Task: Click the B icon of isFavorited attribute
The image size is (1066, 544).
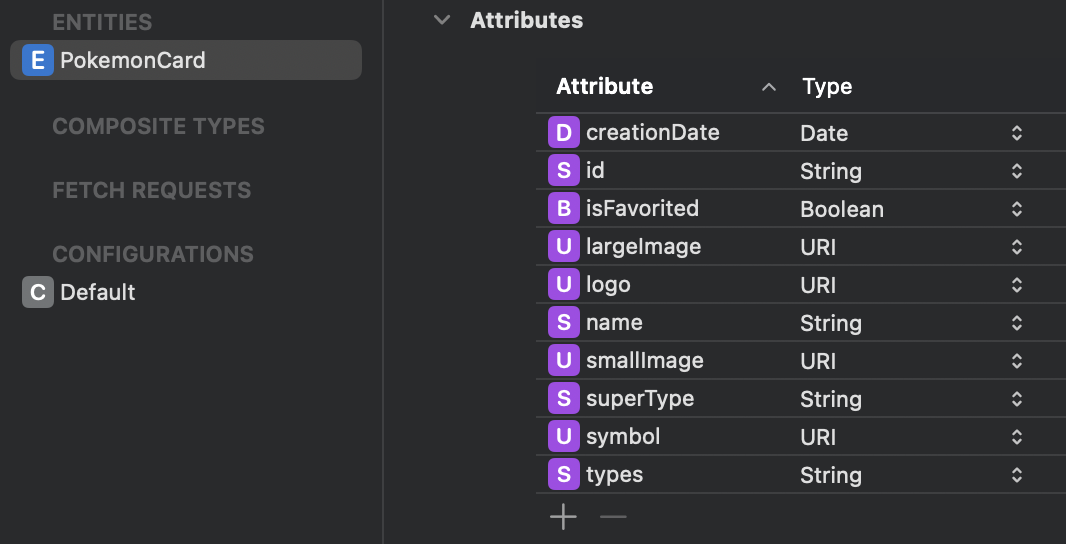Action: point(564,209)
